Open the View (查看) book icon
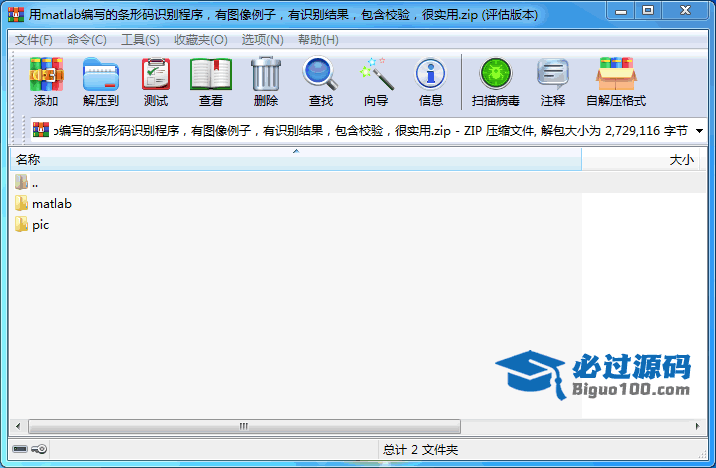 point(211,74)
